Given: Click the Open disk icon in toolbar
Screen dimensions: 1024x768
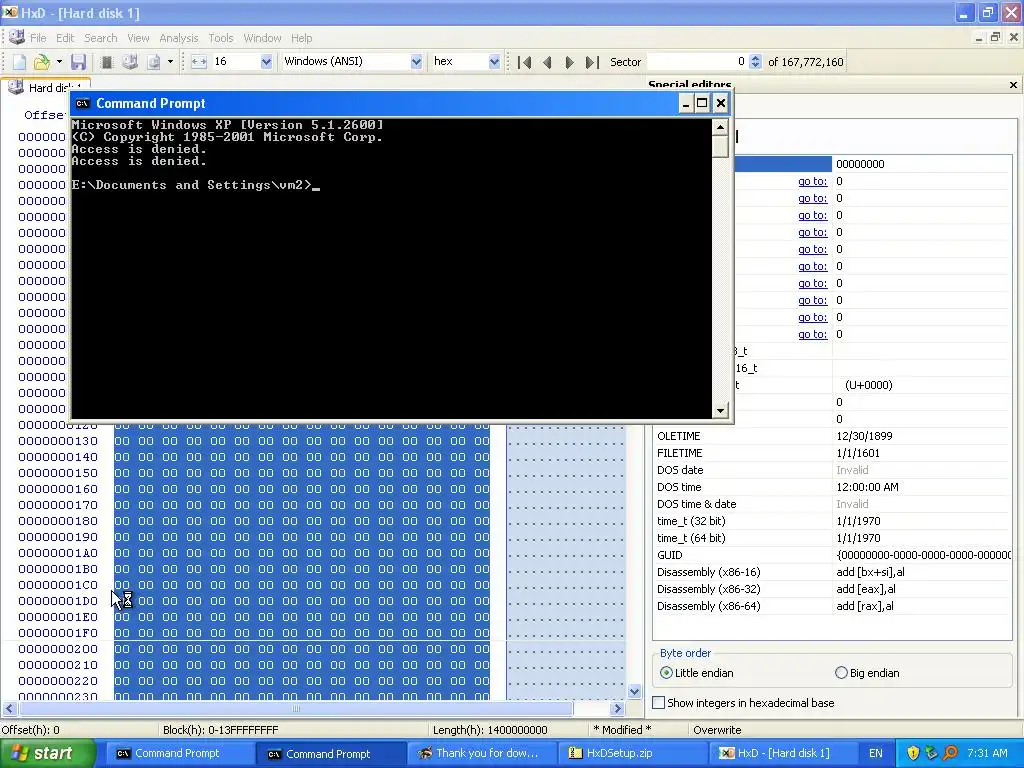Looking at the screenshot, I should click(130, 62).
